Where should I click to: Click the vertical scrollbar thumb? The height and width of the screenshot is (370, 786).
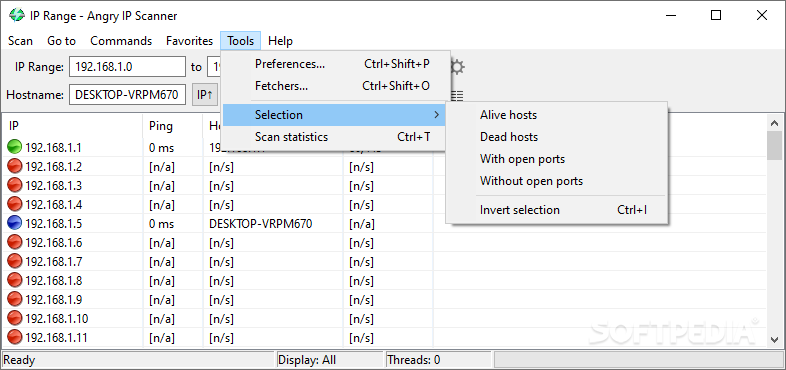[774, 146]
